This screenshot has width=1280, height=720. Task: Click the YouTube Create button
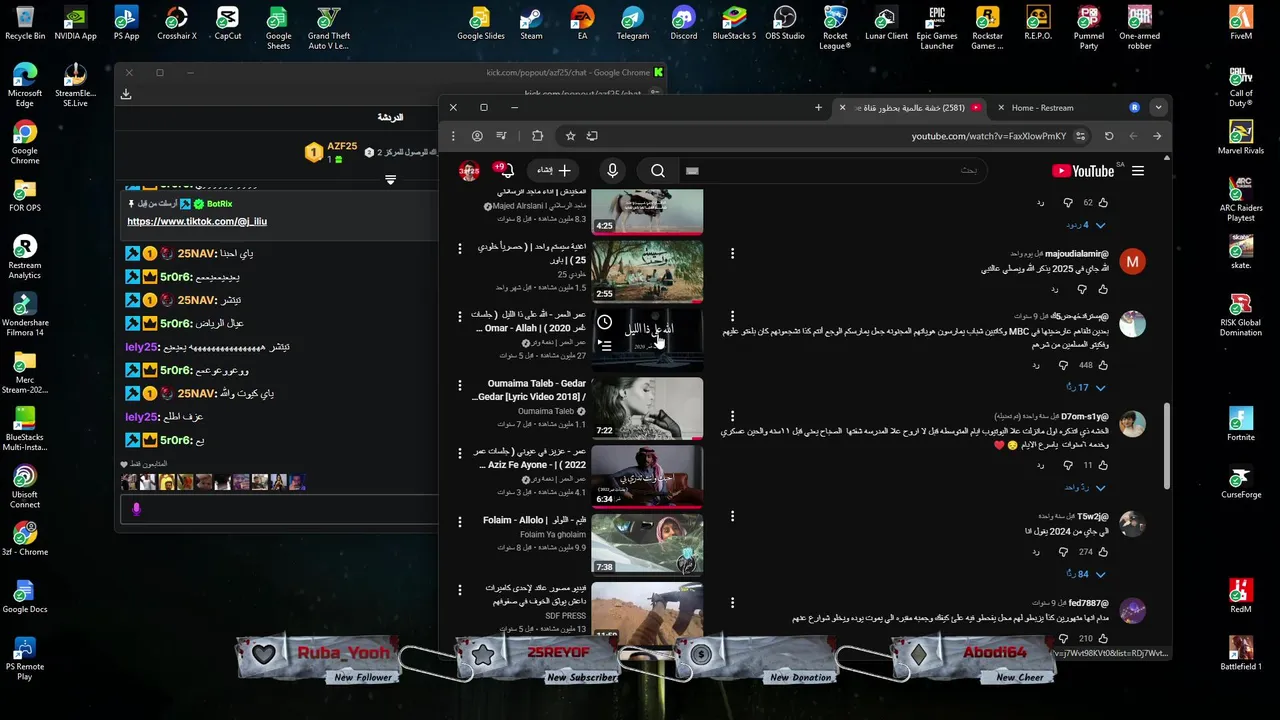point(553,171)
